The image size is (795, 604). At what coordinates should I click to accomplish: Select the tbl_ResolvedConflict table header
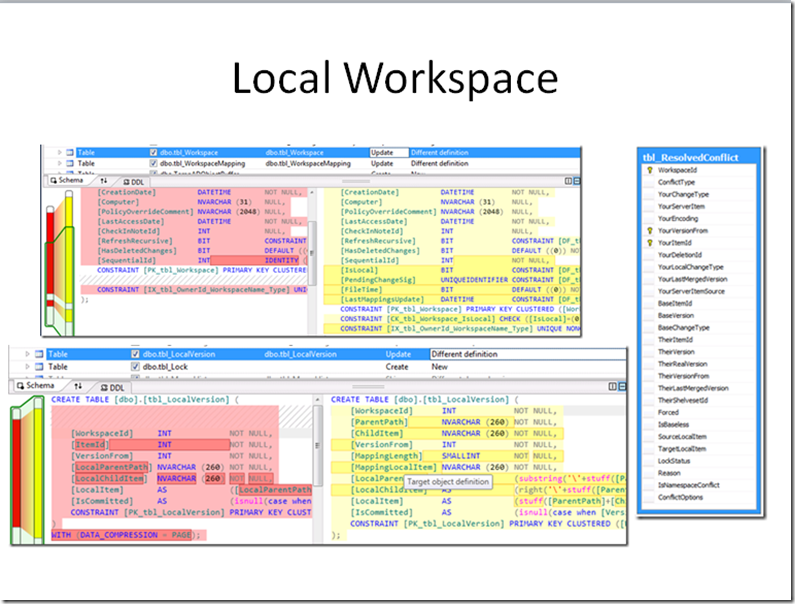coord(699,157)
